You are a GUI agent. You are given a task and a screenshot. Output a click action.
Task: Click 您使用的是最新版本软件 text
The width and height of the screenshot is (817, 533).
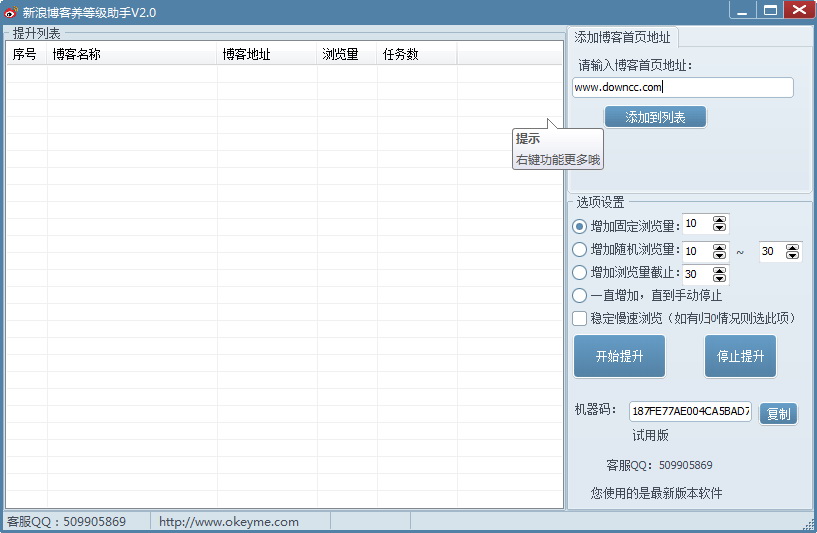pyautogui.click(x=657, y=493)
